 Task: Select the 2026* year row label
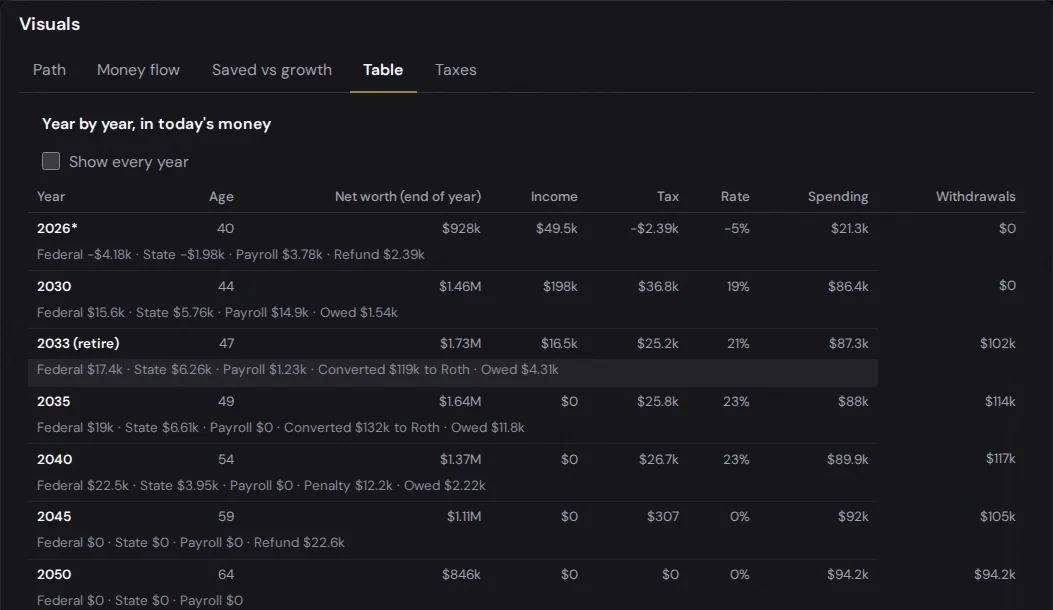[x=57, y=228]
